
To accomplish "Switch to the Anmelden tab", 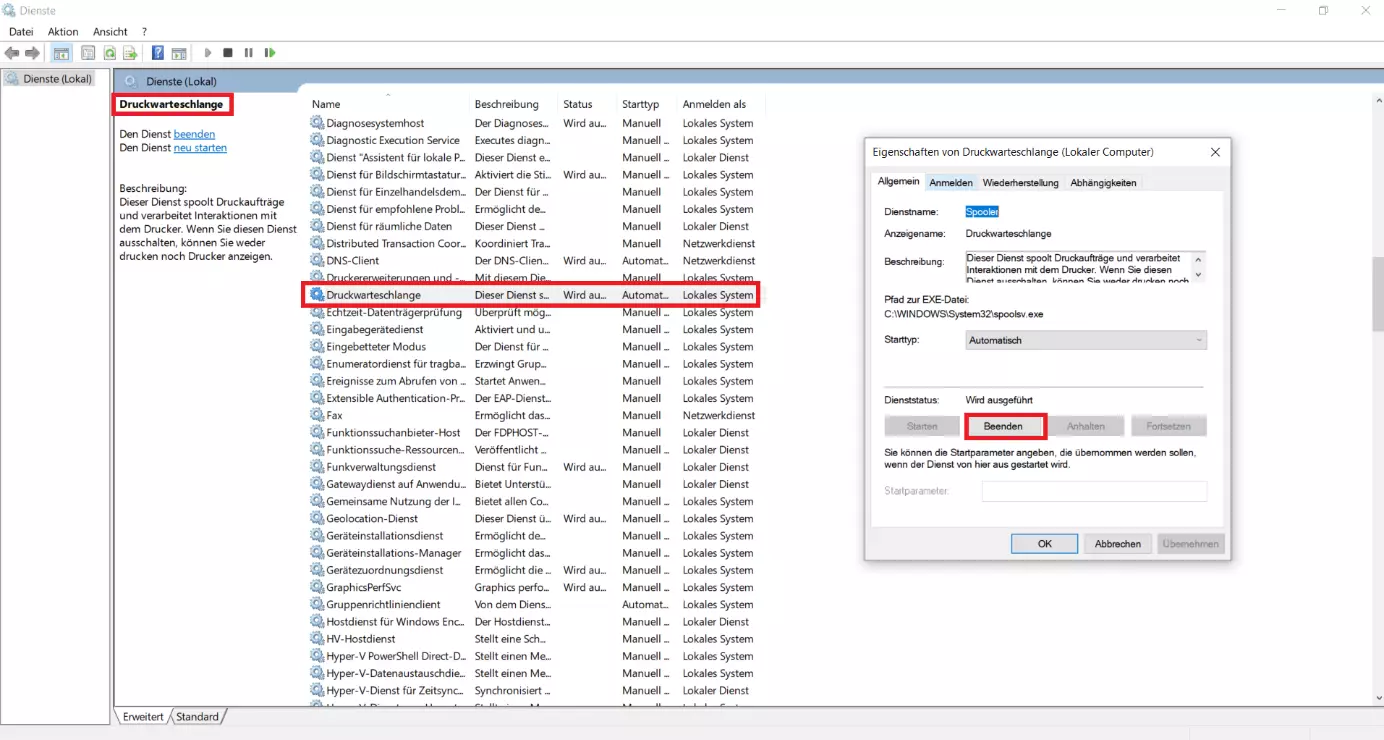I will click(x=951, y=183).
